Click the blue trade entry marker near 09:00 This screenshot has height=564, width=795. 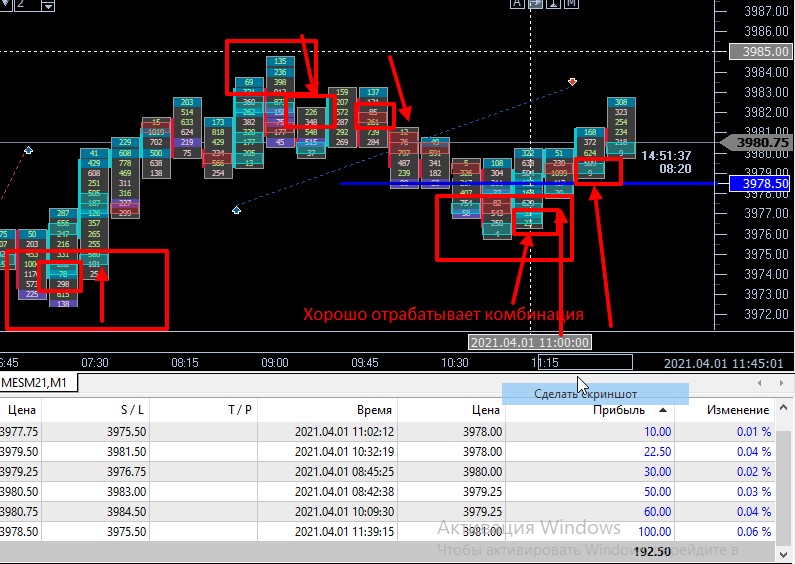pyautogui.click(x=236, y=209)
